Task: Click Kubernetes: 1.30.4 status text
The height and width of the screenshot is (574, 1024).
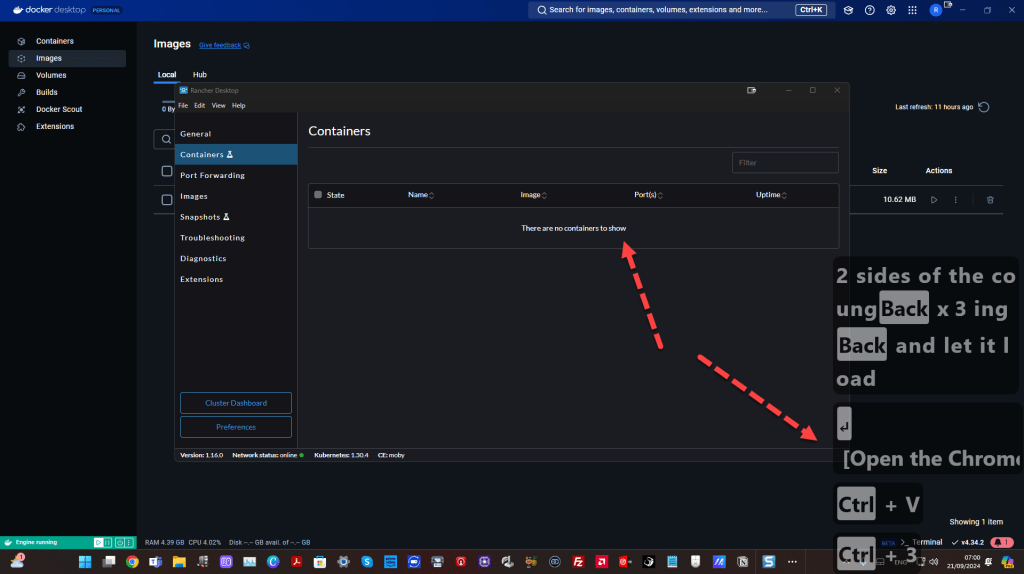Action: (x=341, y=455)
